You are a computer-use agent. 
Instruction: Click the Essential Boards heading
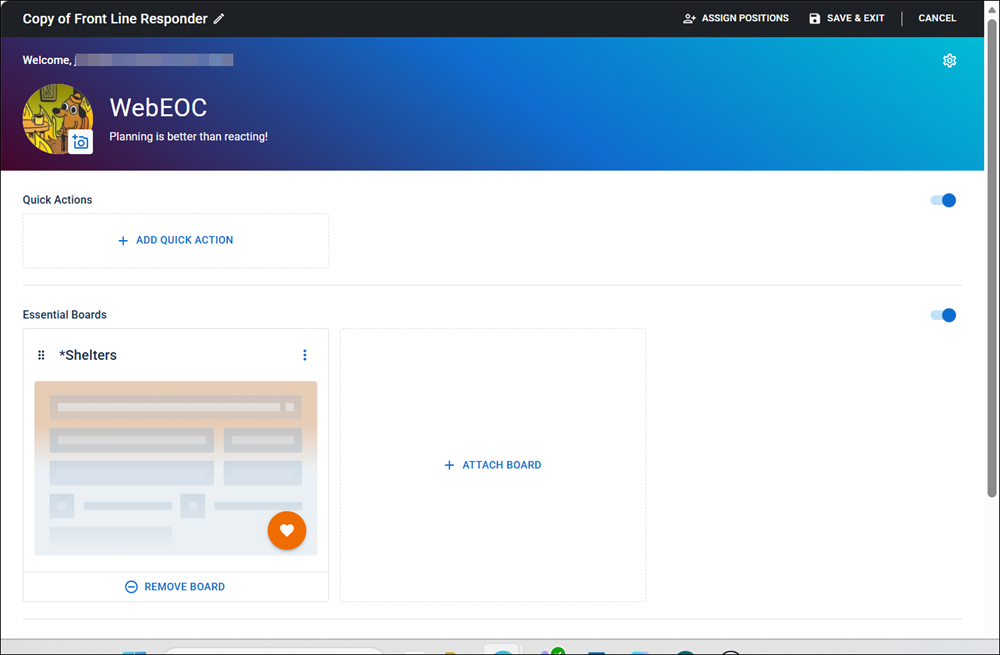click(64, 315)
